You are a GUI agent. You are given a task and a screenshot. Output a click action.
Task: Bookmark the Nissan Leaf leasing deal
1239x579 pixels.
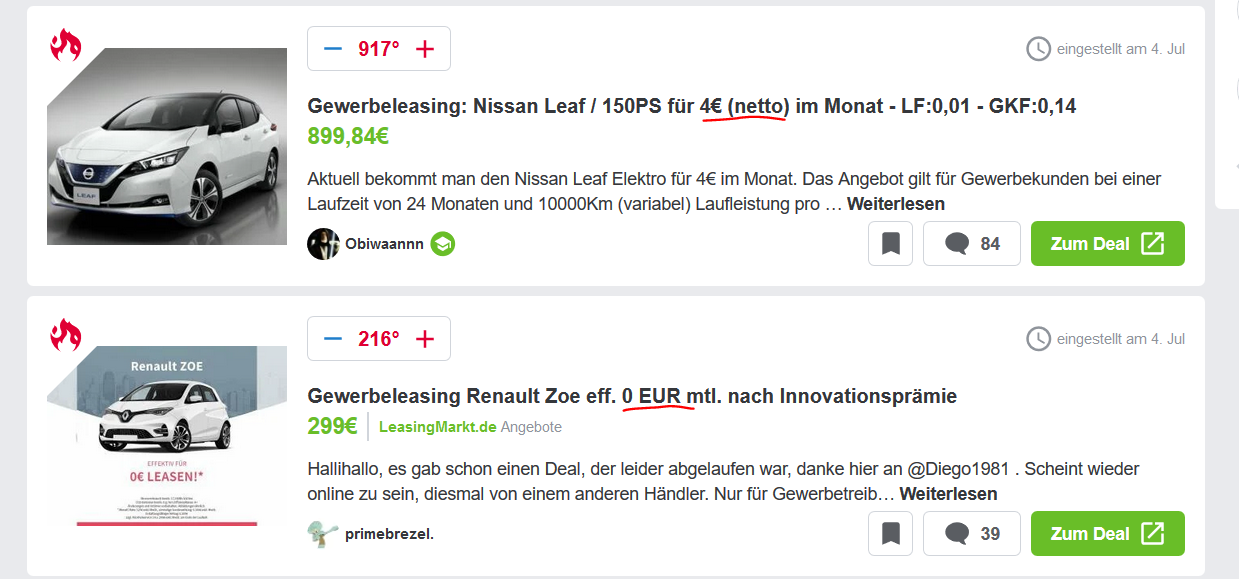(890, 244)
